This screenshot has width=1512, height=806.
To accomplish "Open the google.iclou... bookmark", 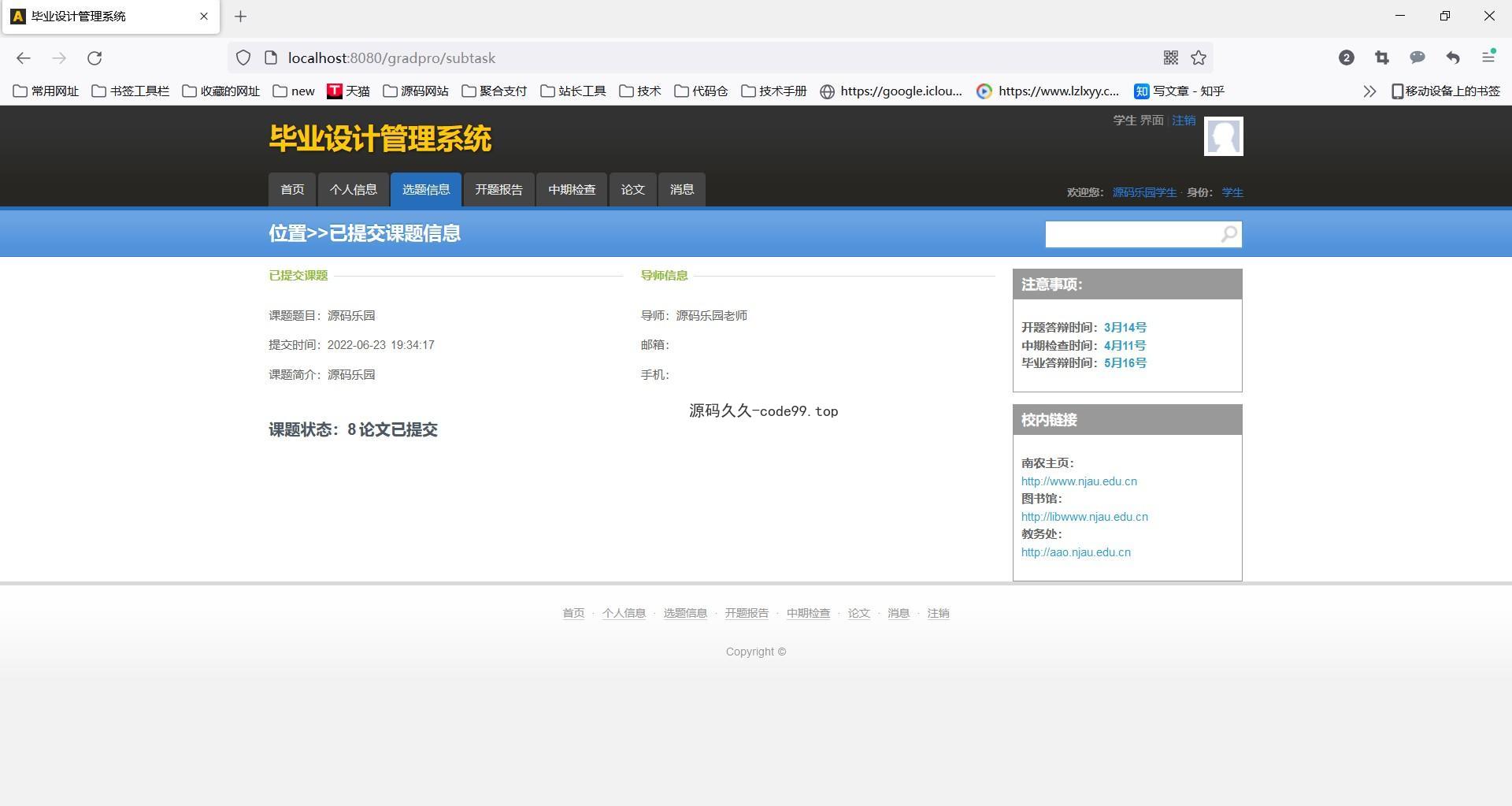I will (891, 91).
